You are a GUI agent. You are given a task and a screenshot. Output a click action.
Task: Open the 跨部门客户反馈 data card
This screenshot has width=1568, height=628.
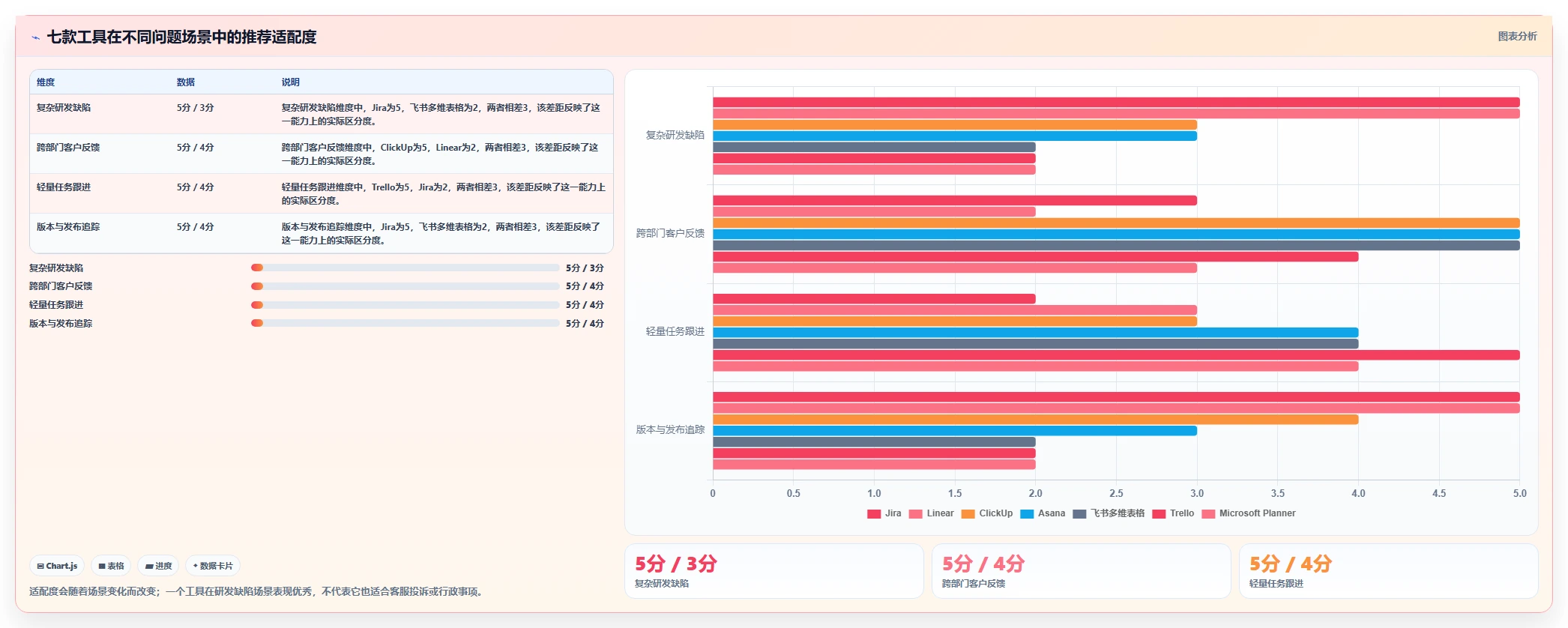[x=1082, y=571]
